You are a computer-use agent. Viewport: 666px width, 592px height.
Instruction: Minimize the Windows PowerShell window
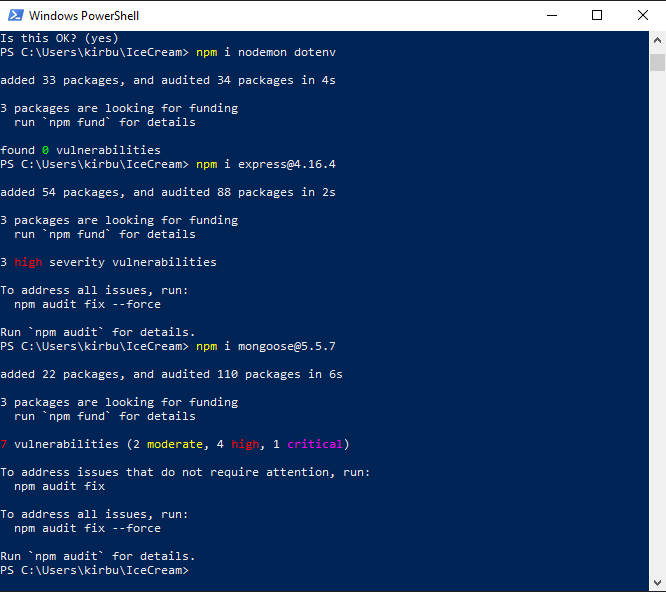coord(552,16)
